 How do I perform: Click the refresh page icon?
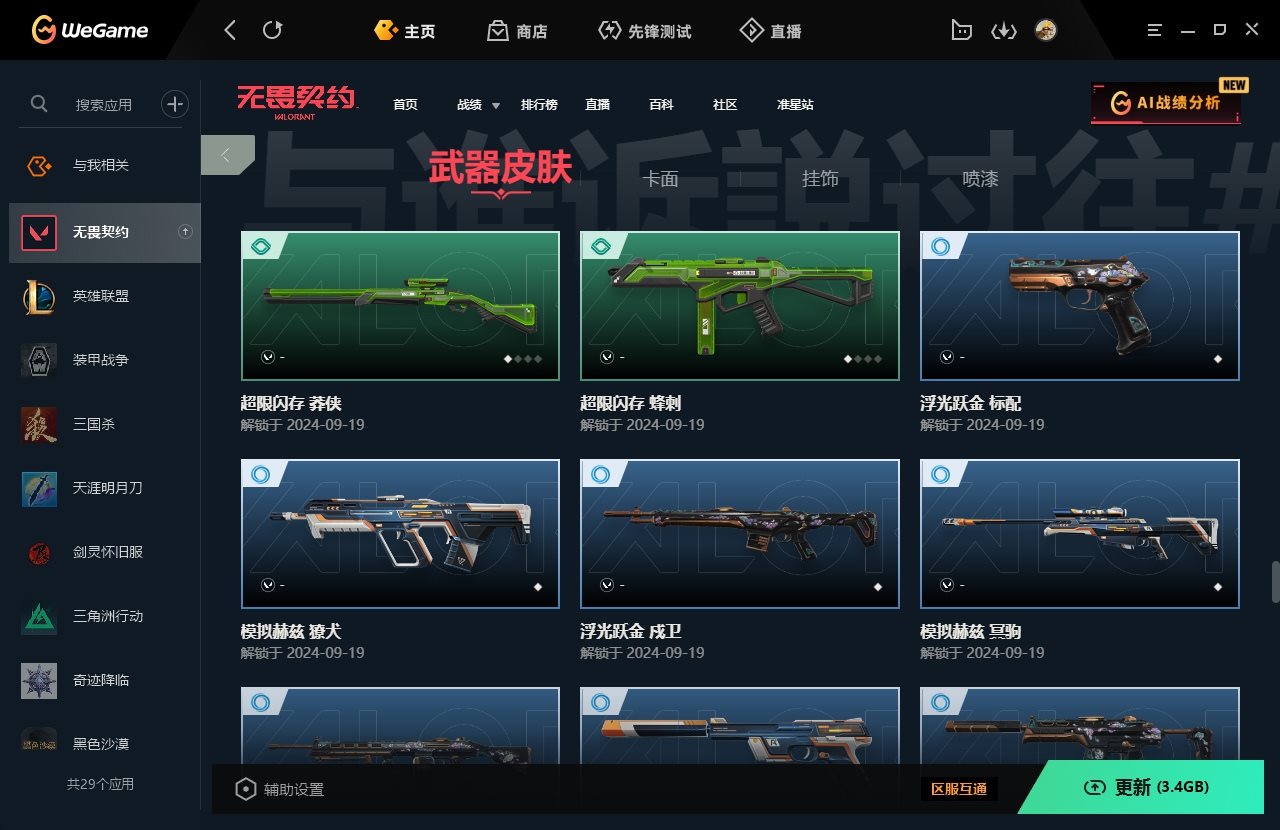pos(272,30)
